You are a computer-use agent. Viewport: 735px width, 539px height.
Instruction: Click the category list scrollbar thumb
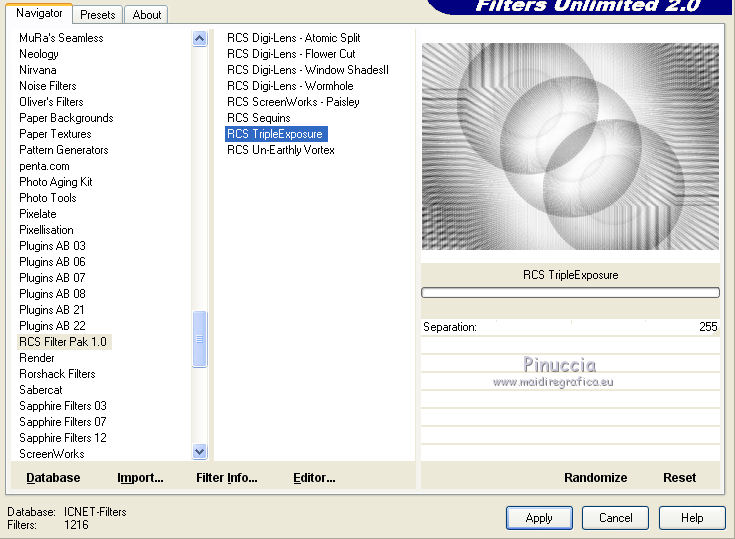pyautogui.click(x=200, y=339)
